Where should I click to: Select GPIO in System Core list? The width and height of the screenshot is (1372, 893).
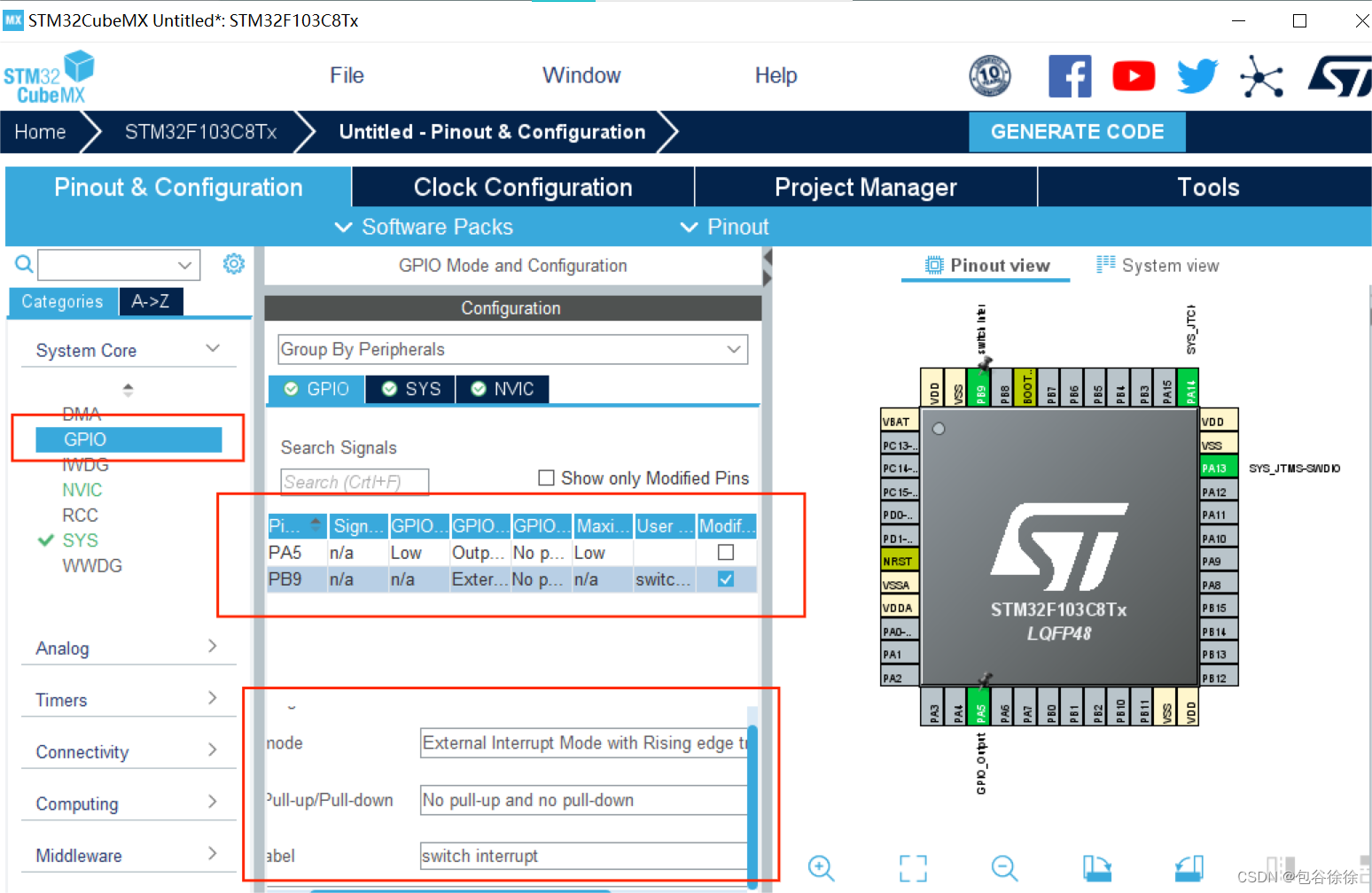129,439
